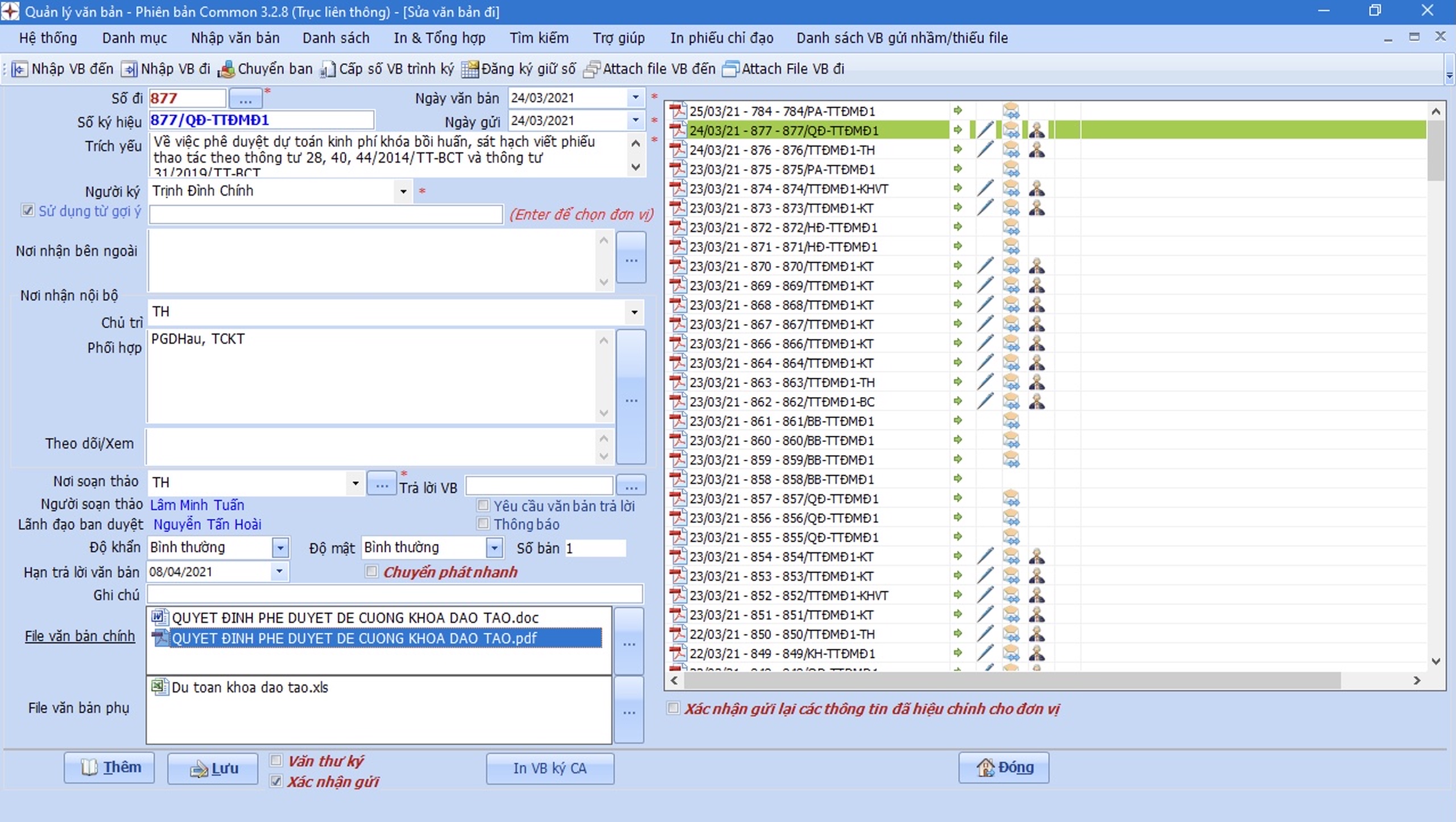Click the Nhập VB đến toolbar icon
The width and height of the screenshot is (1456, 822).
[x=19, y=69]
